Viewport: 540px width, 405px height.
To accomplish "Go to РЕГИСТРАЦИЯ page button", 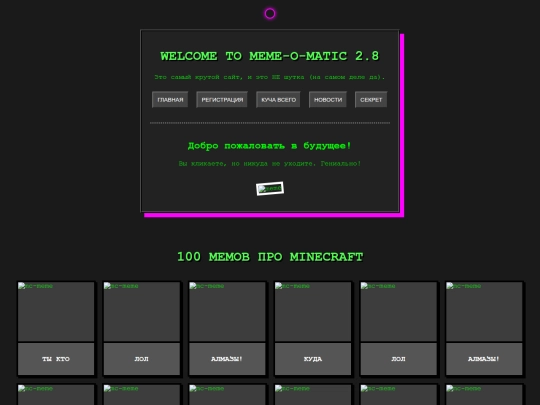I will pyautogui.click(x=222, y=100).
